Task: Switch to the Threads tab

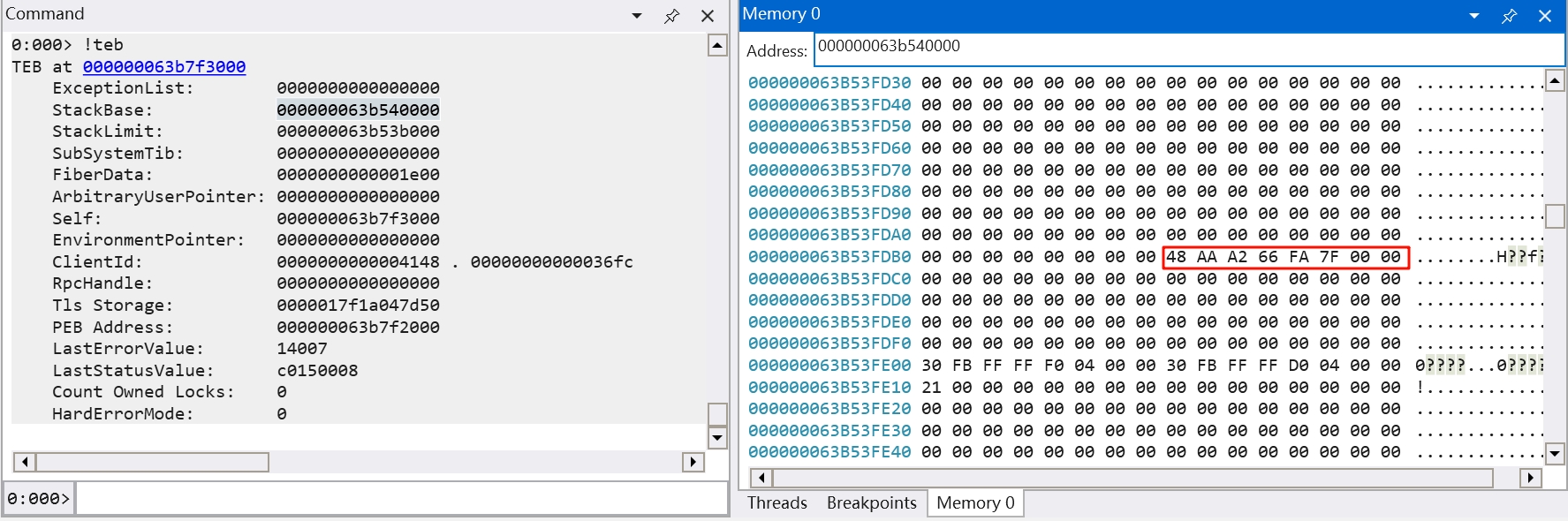Action: tap(776, 502)
